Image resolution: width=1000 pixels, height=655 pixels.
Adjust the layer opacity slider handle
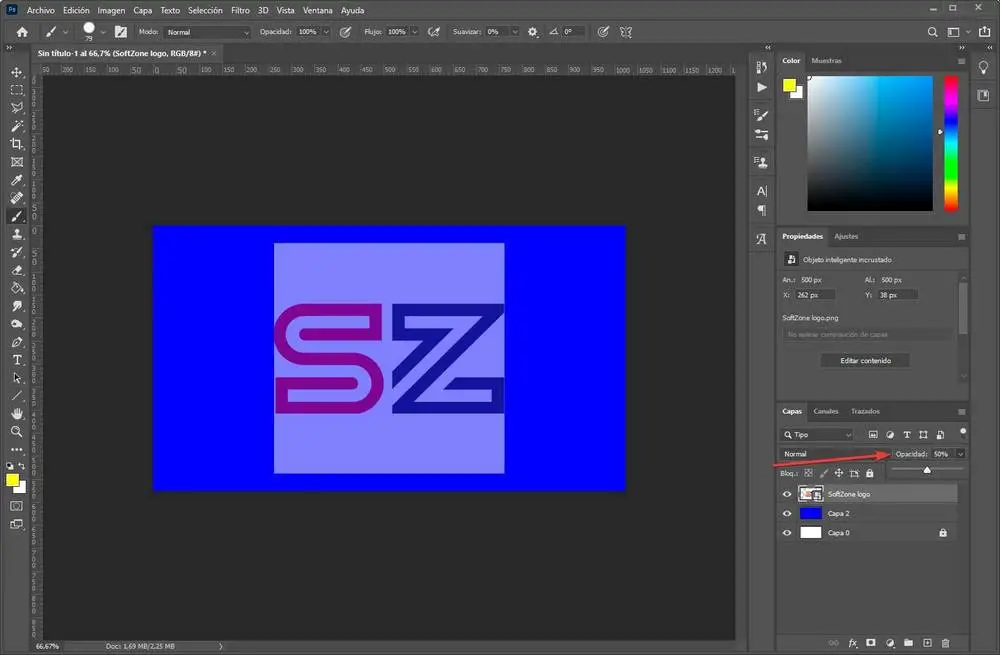click(927, 470)
